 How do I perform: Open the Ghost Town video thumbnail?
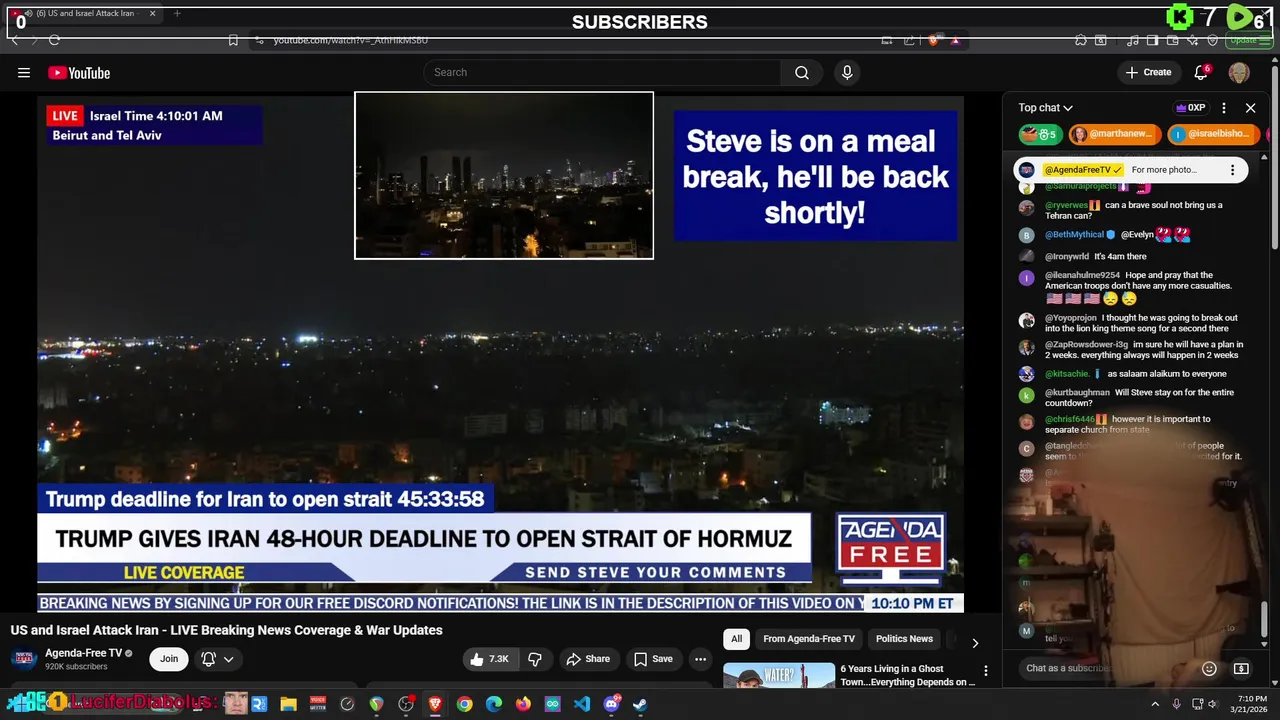[x=779, y=675]
